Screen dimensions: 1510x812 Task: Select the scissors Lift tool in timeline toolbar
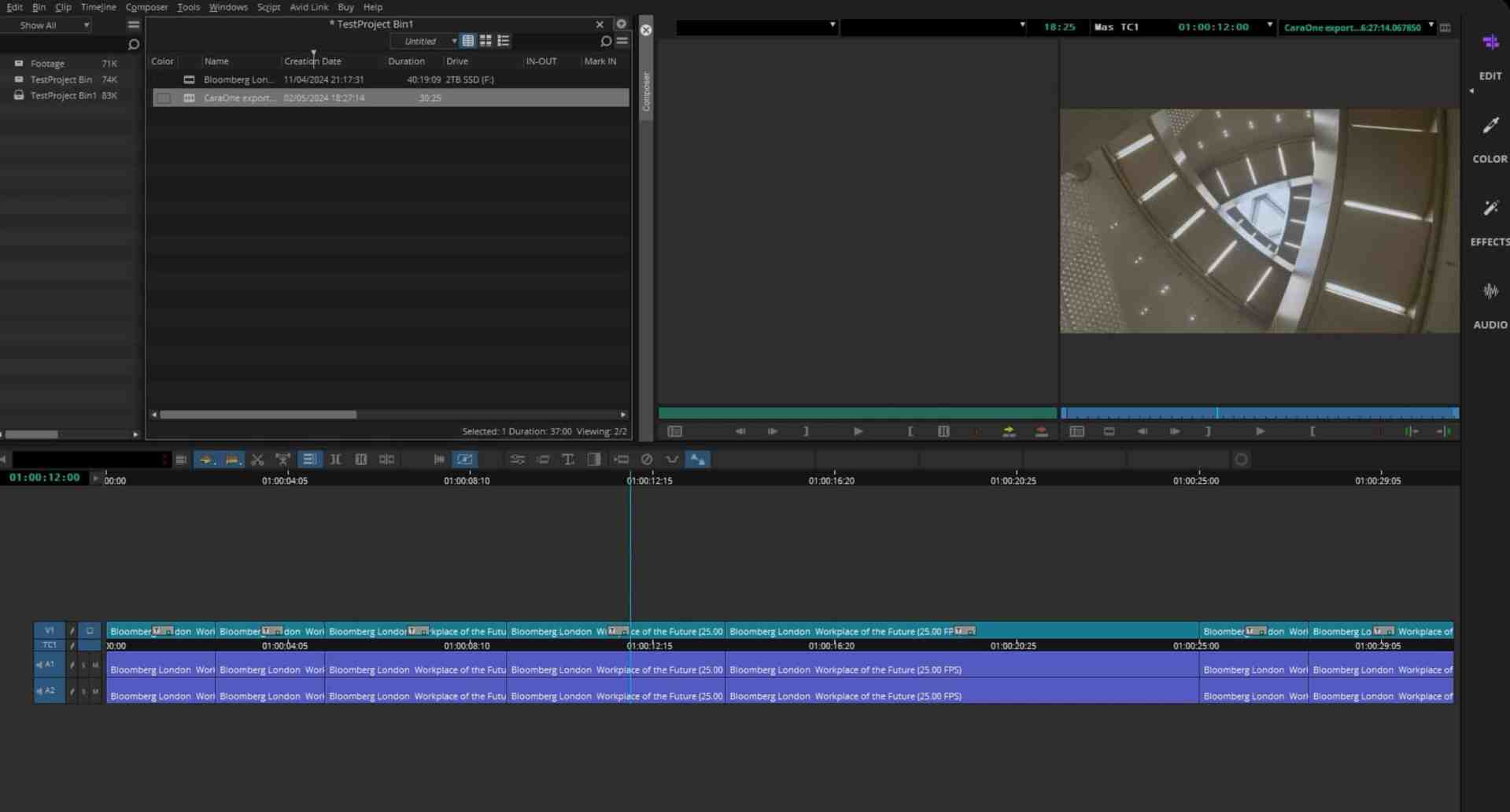[x=257, y=460]
